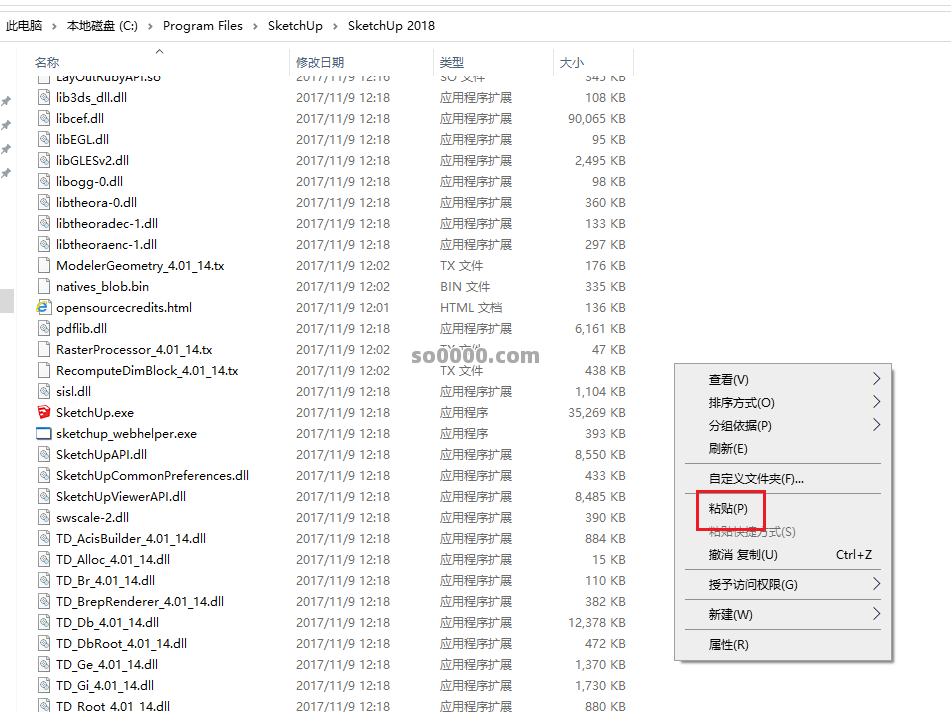Select file name TD_BrepRenderer_4.01_14.dll
Viewport: 951px width, 712px height.
[140, 602]
